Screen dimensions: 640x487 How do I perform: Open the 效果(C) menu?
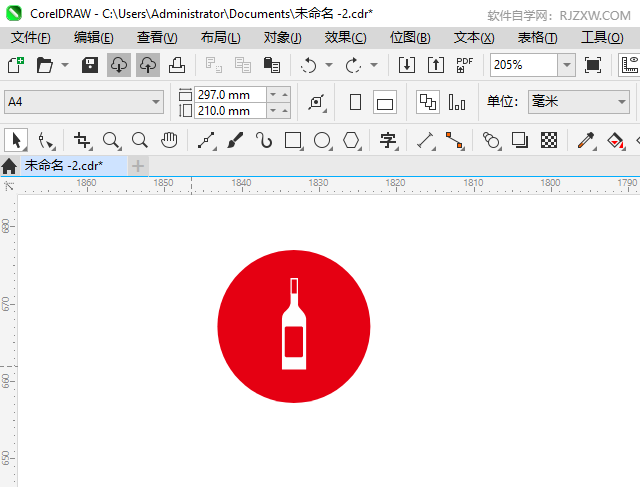[x=345, y=37]
